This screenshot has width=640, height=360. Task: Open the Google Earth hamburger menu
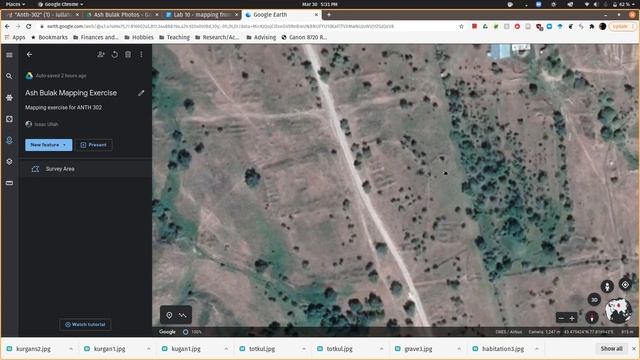(x=9, y=55)
